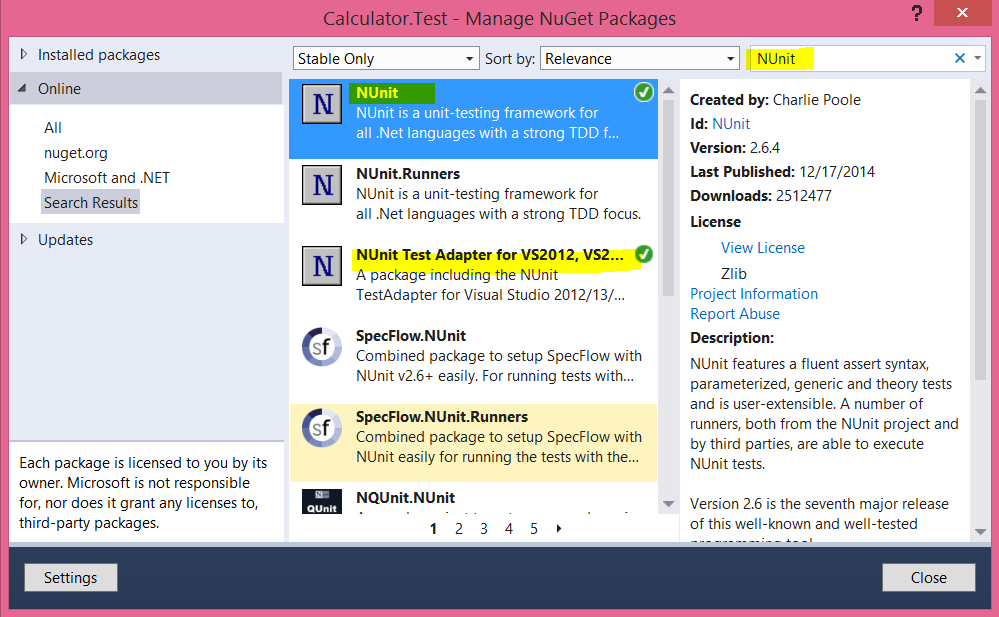Click installed checkmark on NUnit package
This screenshot has height=617, width=999.
643,92
